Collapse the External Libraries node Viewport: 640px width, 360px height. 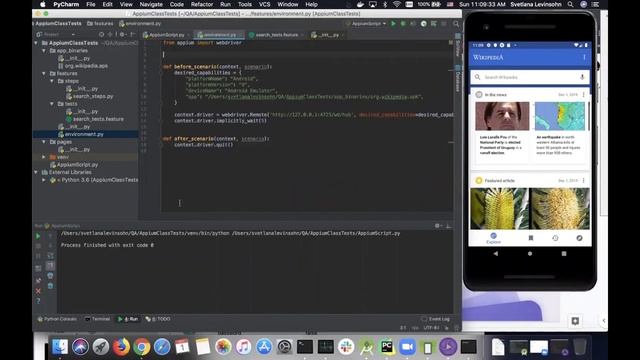(36, 172)
